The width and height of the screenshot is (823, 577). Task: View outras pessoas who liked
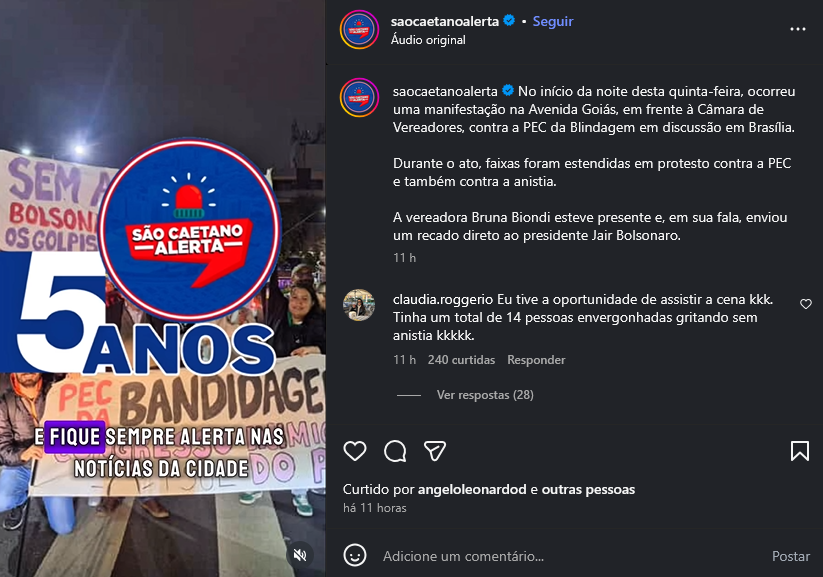(588, 489)
